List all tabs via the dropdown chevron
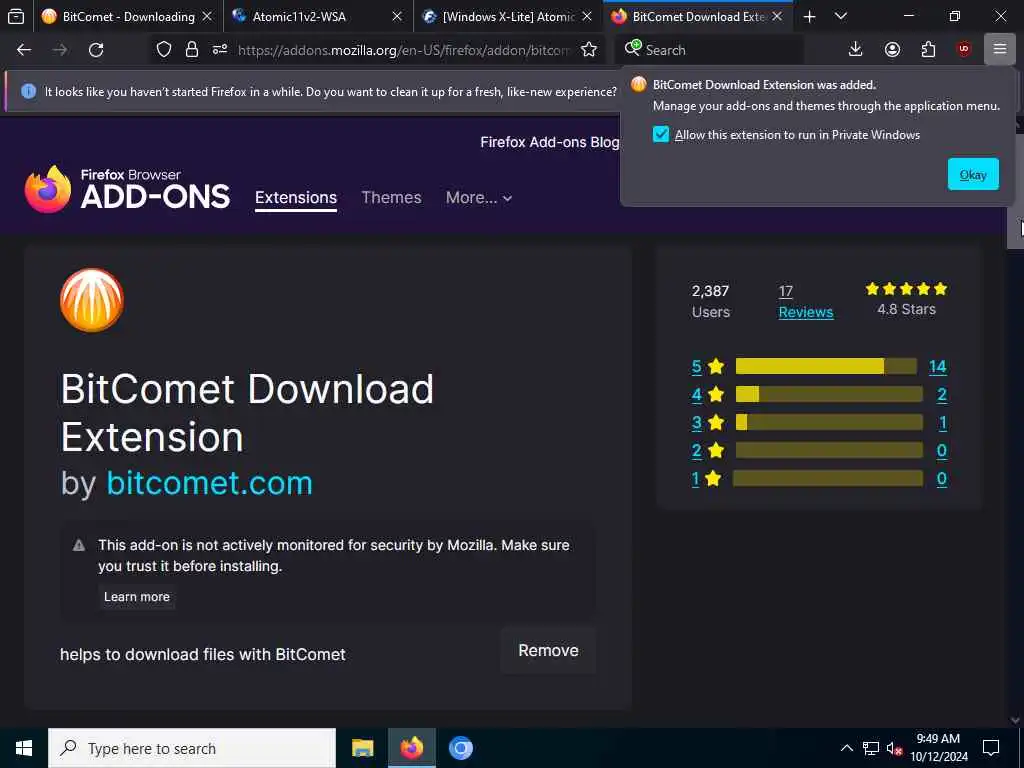This screenshot has height=768, width=1024. [841, 16]
